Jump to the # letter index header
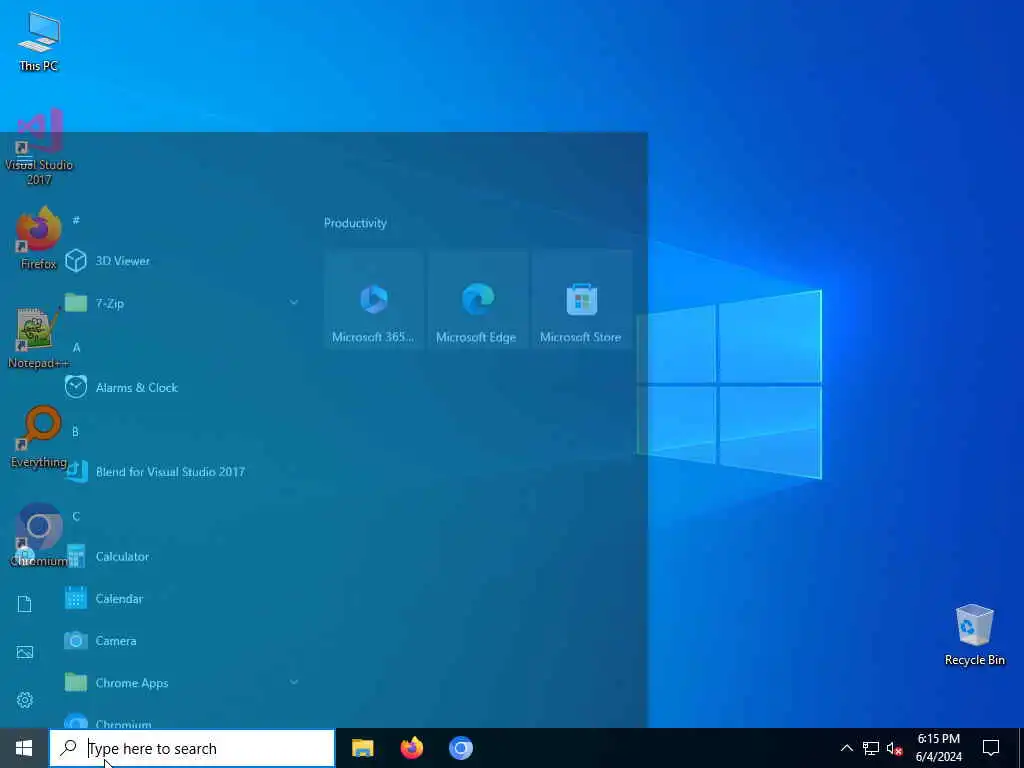This screenshot has height=768, width=1024. click(76, 220)
